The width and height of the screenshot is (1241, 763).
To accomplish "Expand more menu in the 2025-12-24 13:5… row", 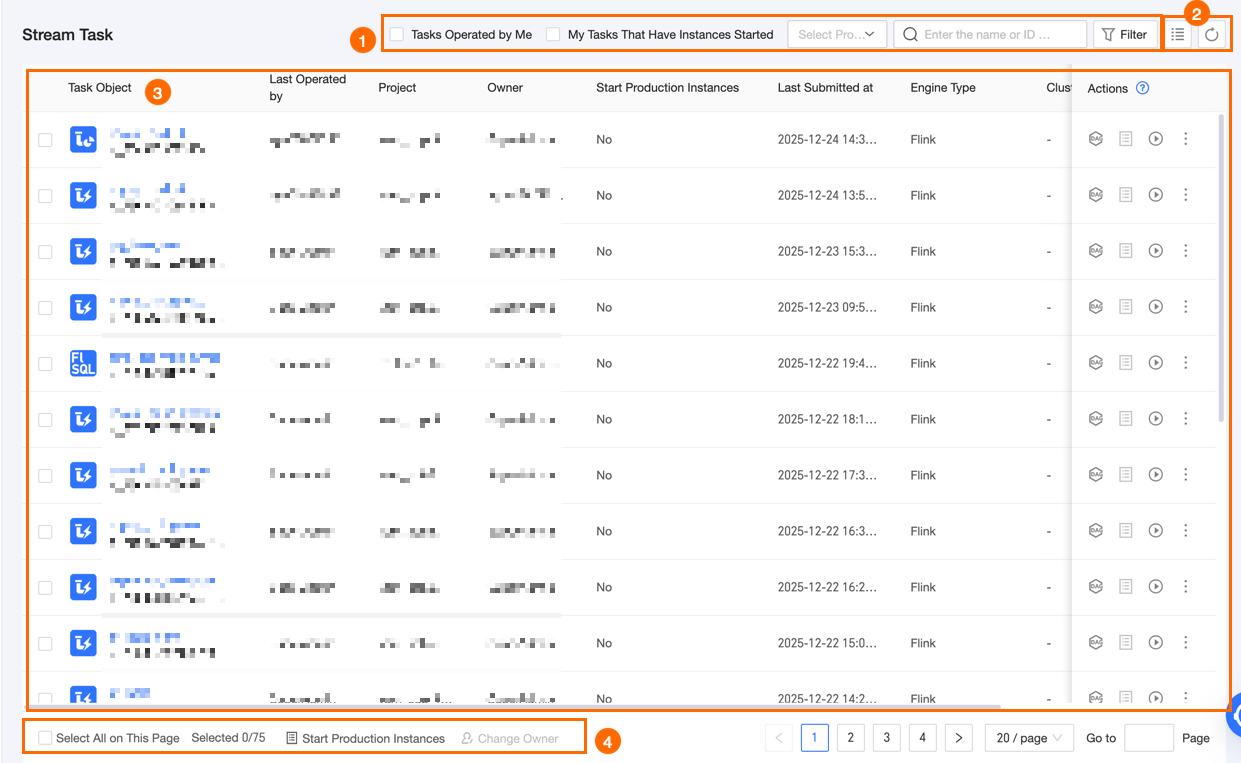I will [x=1186, y=195].
